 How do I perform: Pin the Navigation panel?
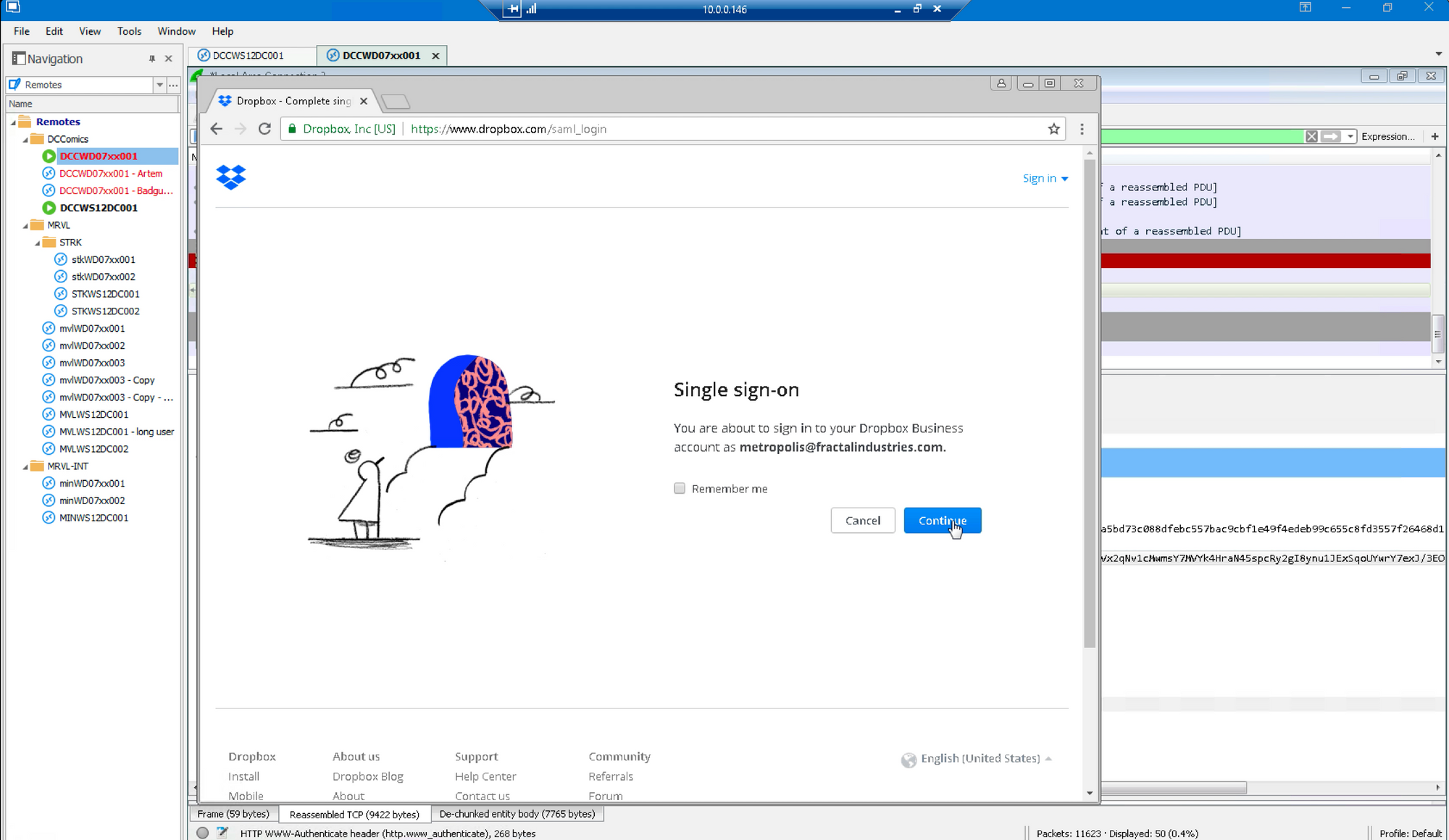[152, 59]
